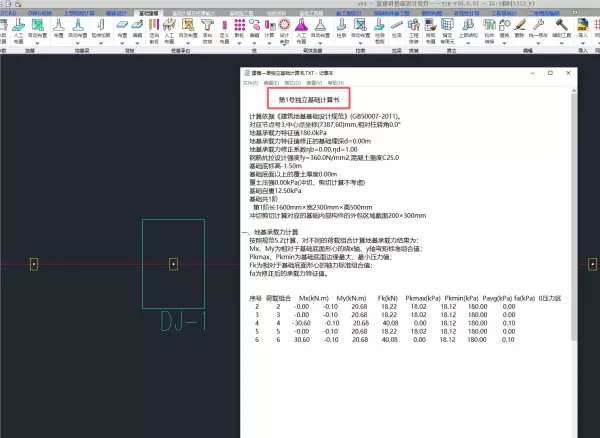The width and height of the screenshot is (600, 438).
Task: Click Mx value -30.60 in row 4
Action: [x=302, y=323]
